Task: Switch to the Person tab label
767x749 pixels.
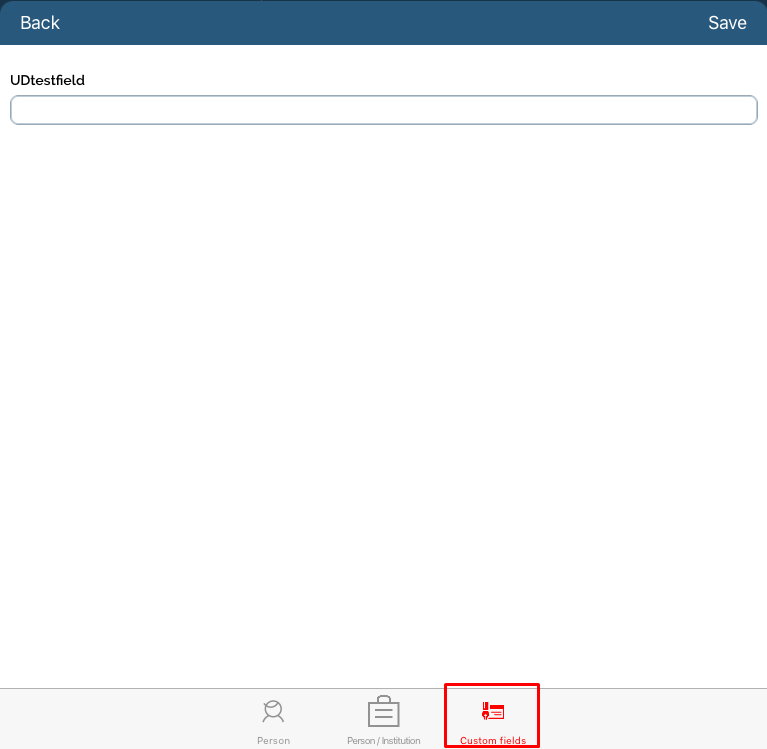Action: pyautogui.click(x=273, y=741)
